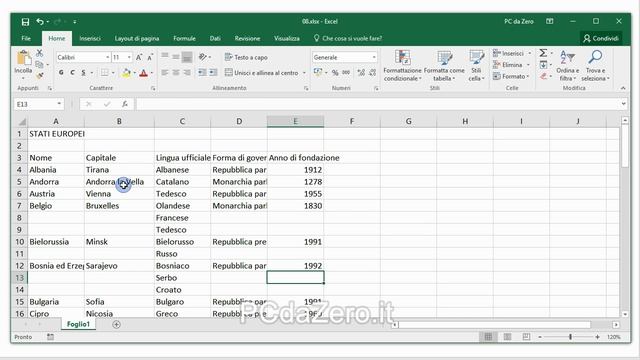Switch to Page Layout view icon
Screen dimensions: 640x360
point(507,337)
